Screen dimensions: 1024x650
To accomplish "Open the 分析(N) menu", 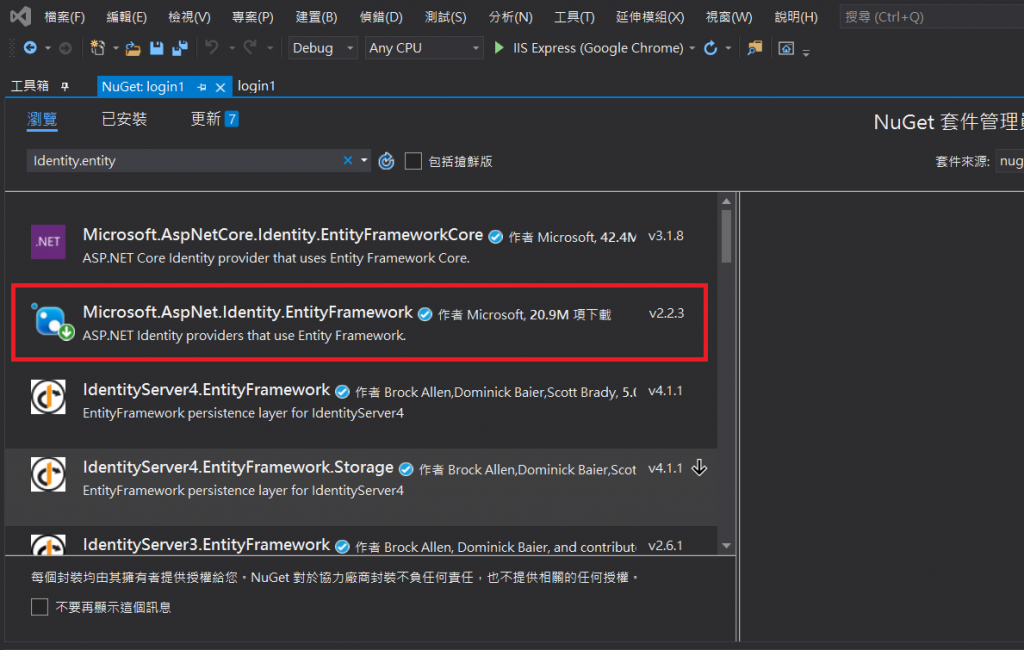I will pos(511,17).
